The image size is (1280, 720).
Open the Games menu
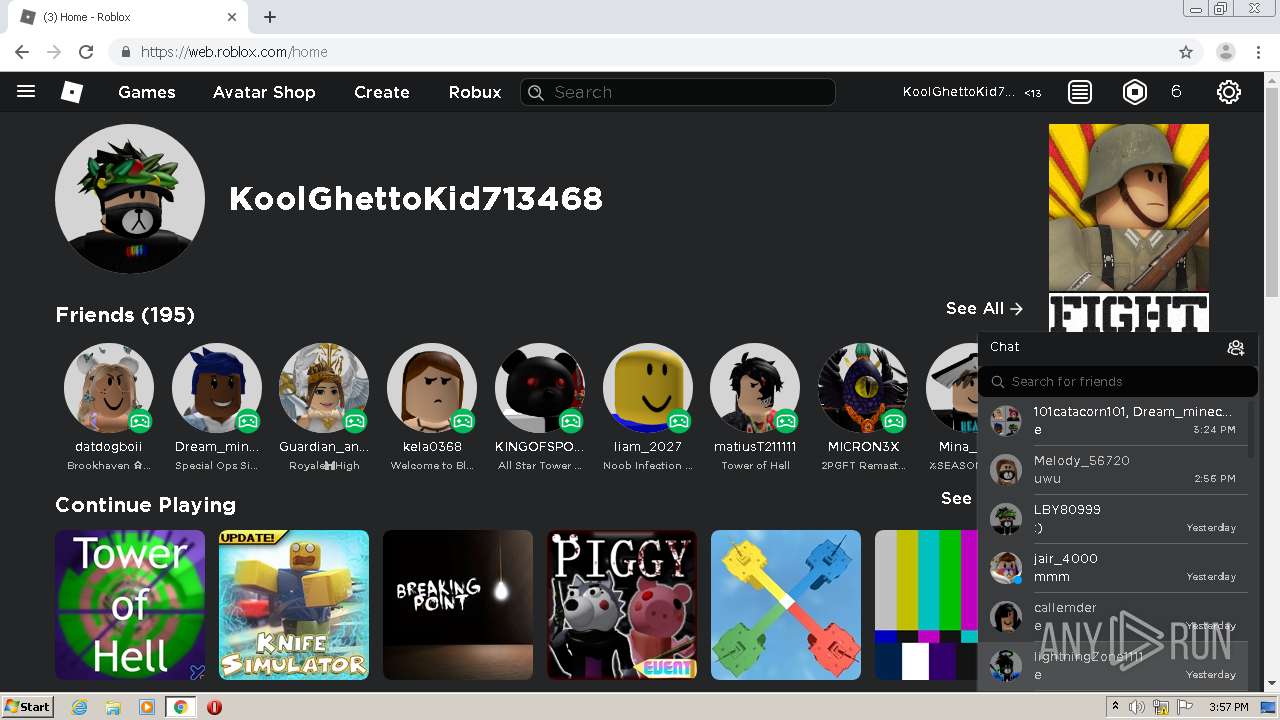(147, 92)
